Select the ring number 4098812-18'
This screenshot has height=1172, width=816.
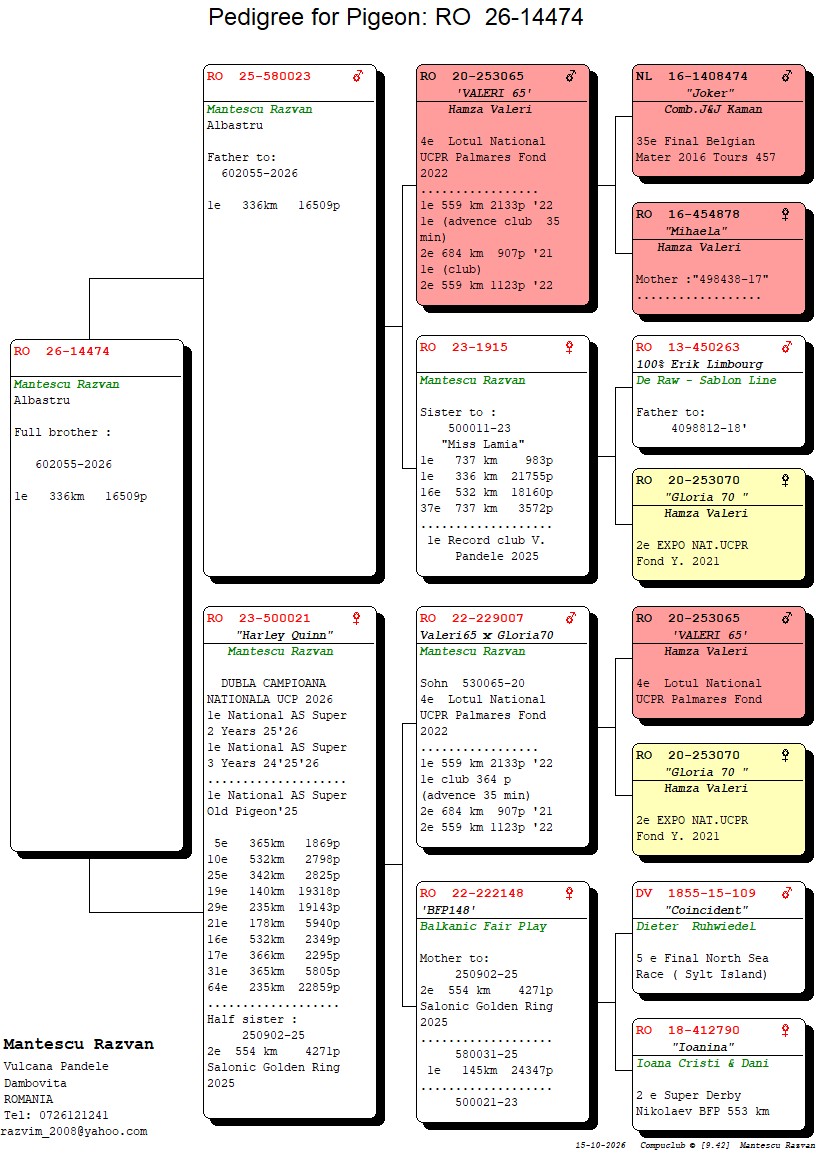709,428
